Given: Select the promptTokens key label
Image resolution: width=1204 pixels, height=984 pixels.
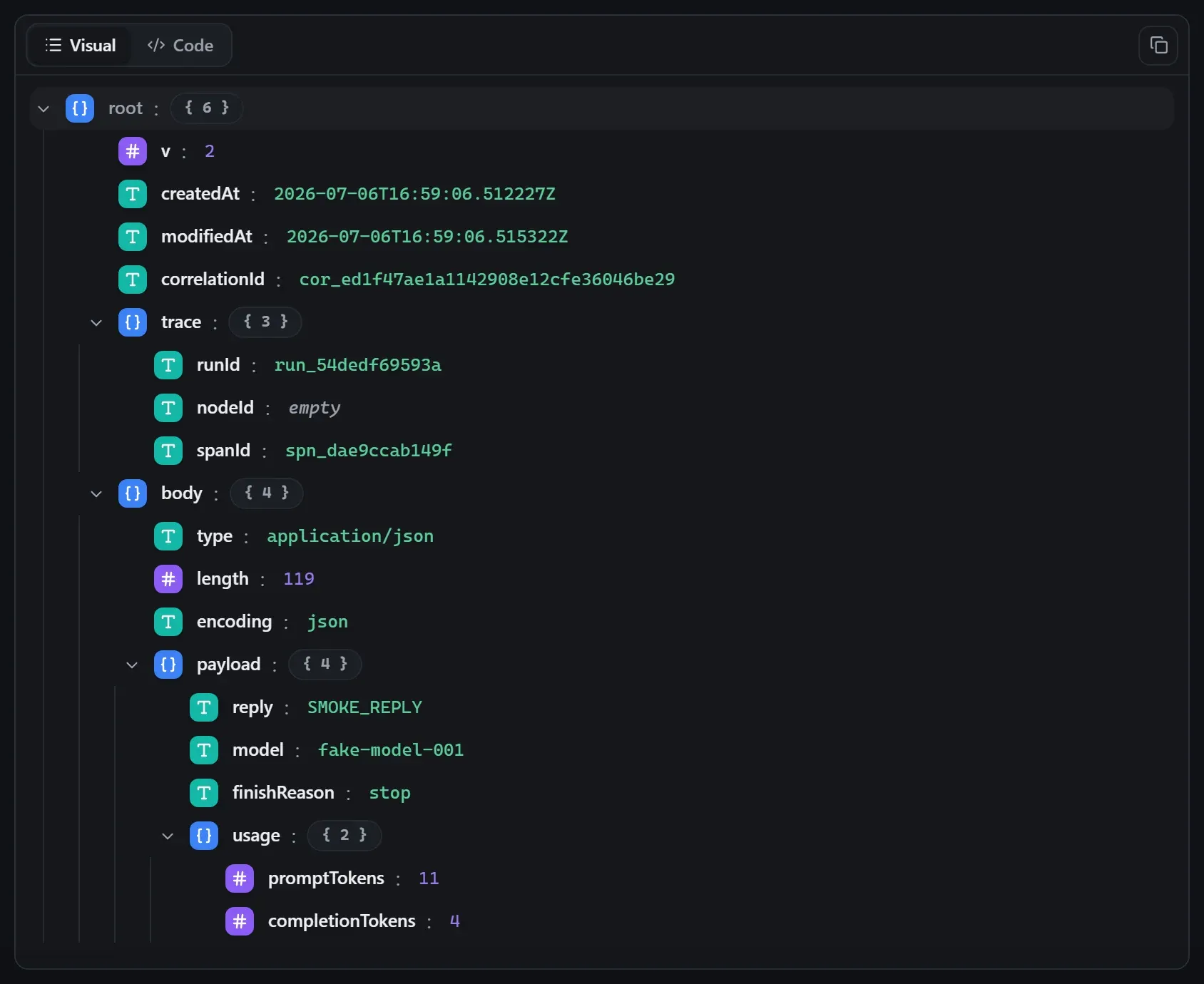Looking at the screenshot, I should pos(326,878).
